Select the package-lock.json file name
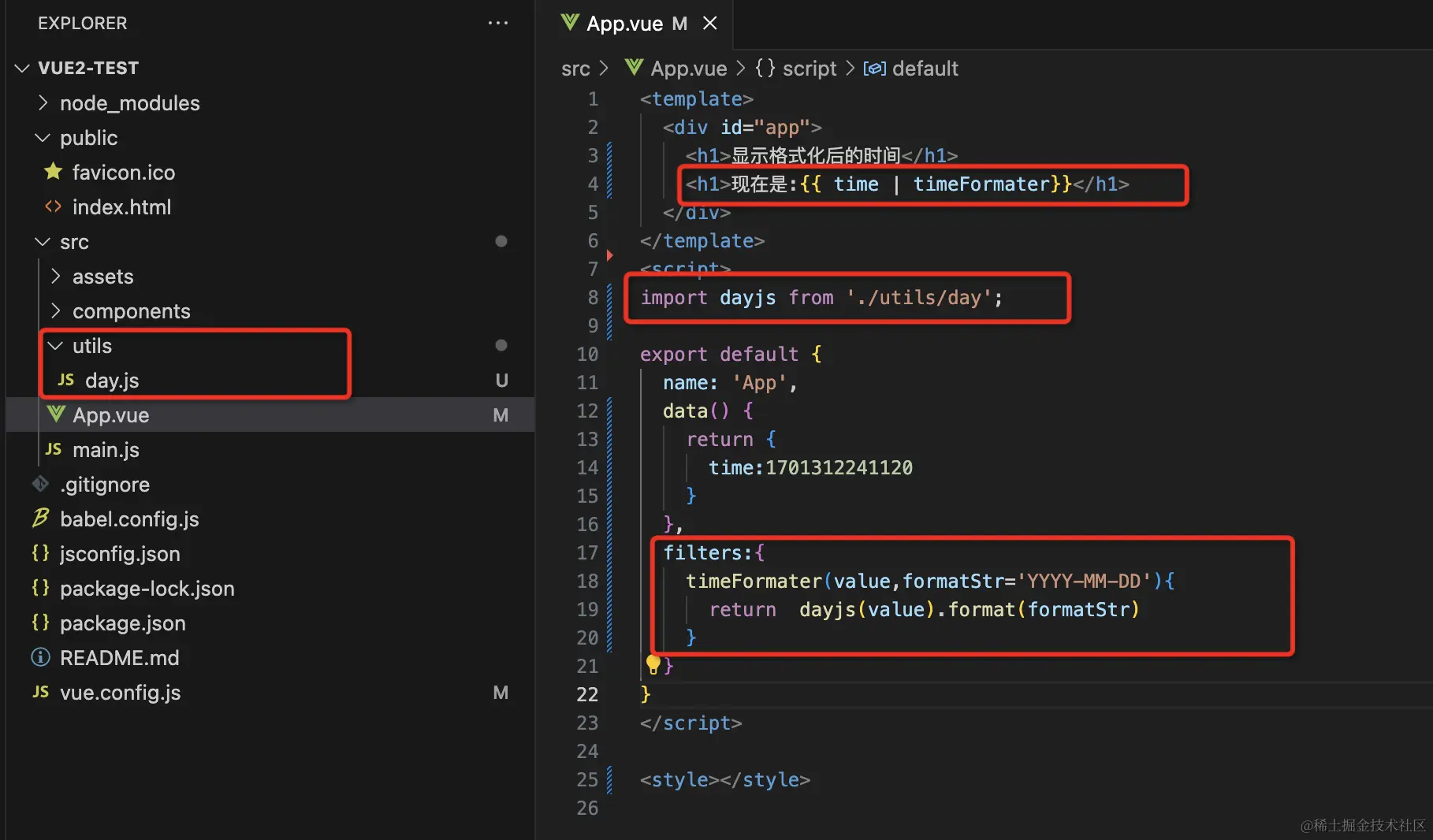Screen dimensions: 1433x840 [x=147, y=588]
